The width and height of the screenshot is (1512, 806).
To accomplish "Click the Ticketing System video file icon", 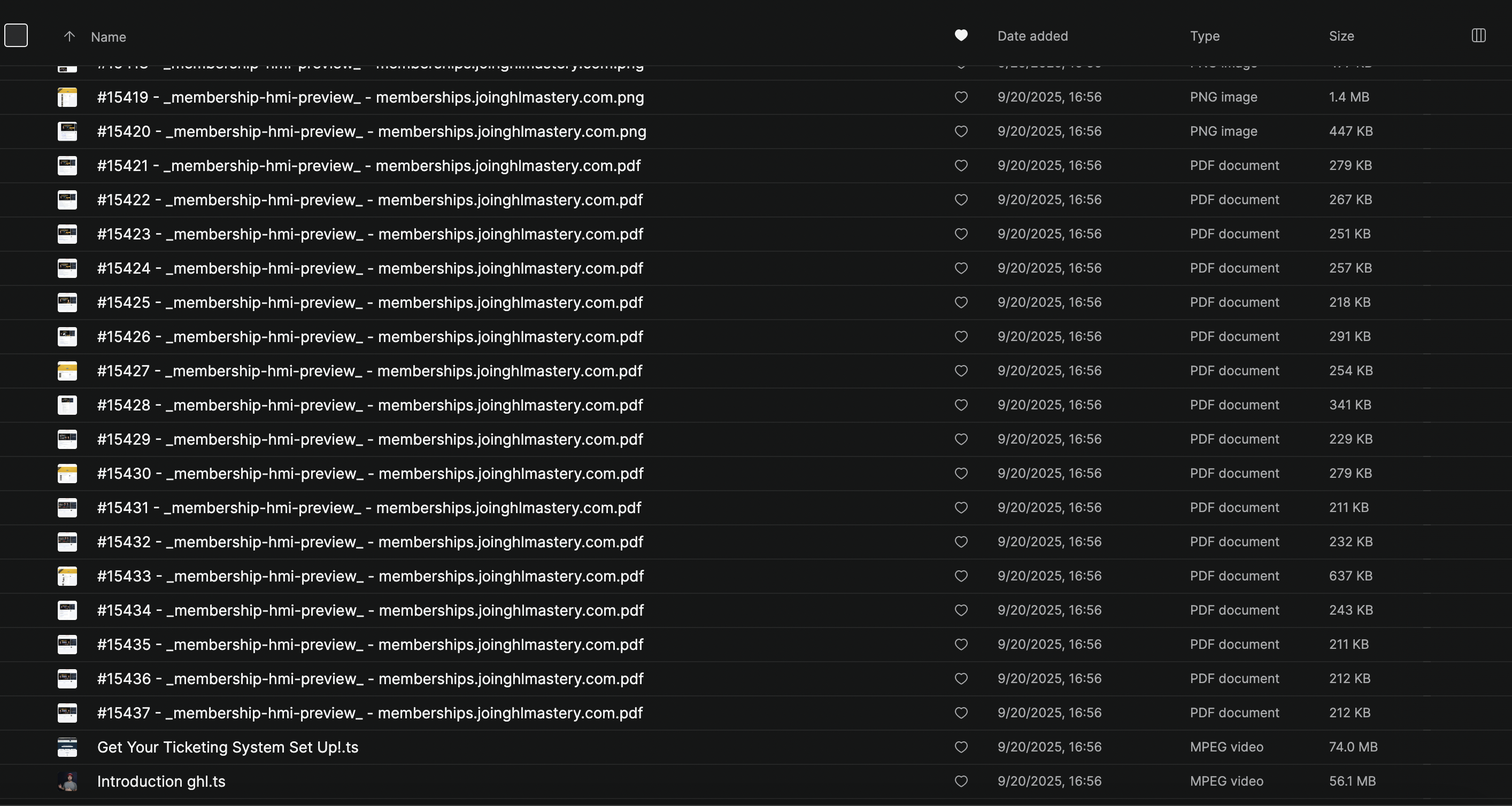I will tap(67, 747).
